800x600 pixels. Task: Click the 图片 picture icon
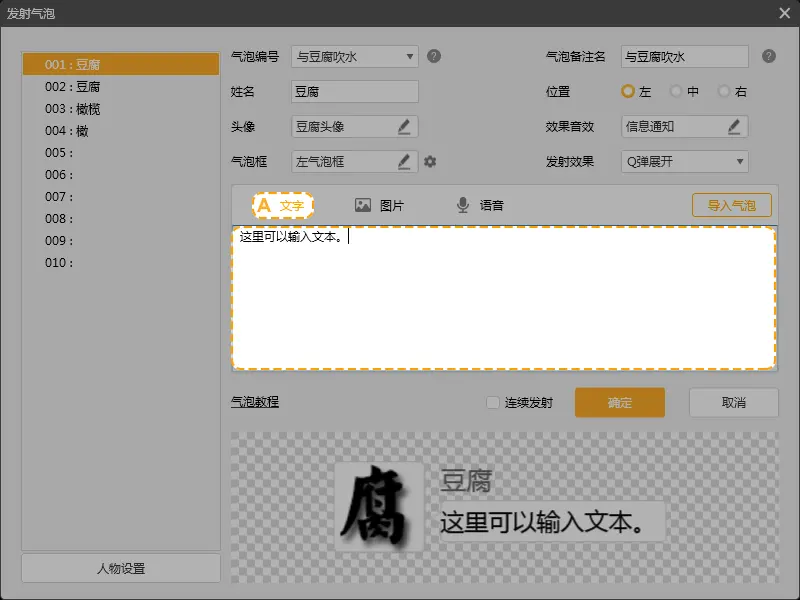pyautogui.click(x=363, y=205)
